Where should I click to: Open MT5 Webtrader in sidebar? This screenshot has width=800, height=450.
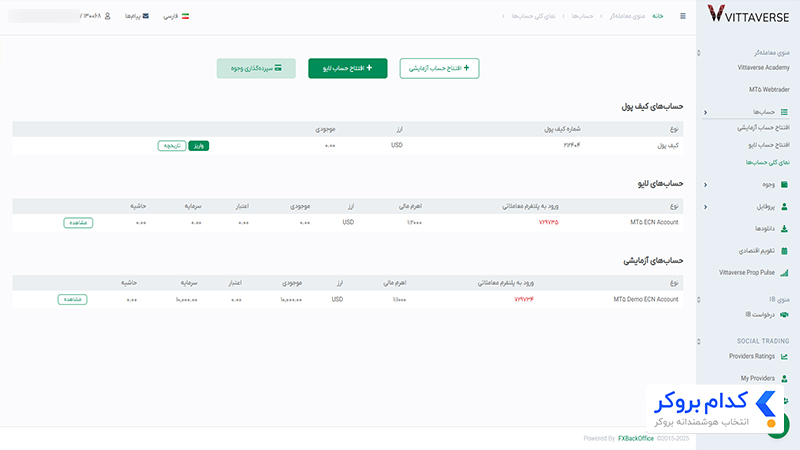click(769, 89)
